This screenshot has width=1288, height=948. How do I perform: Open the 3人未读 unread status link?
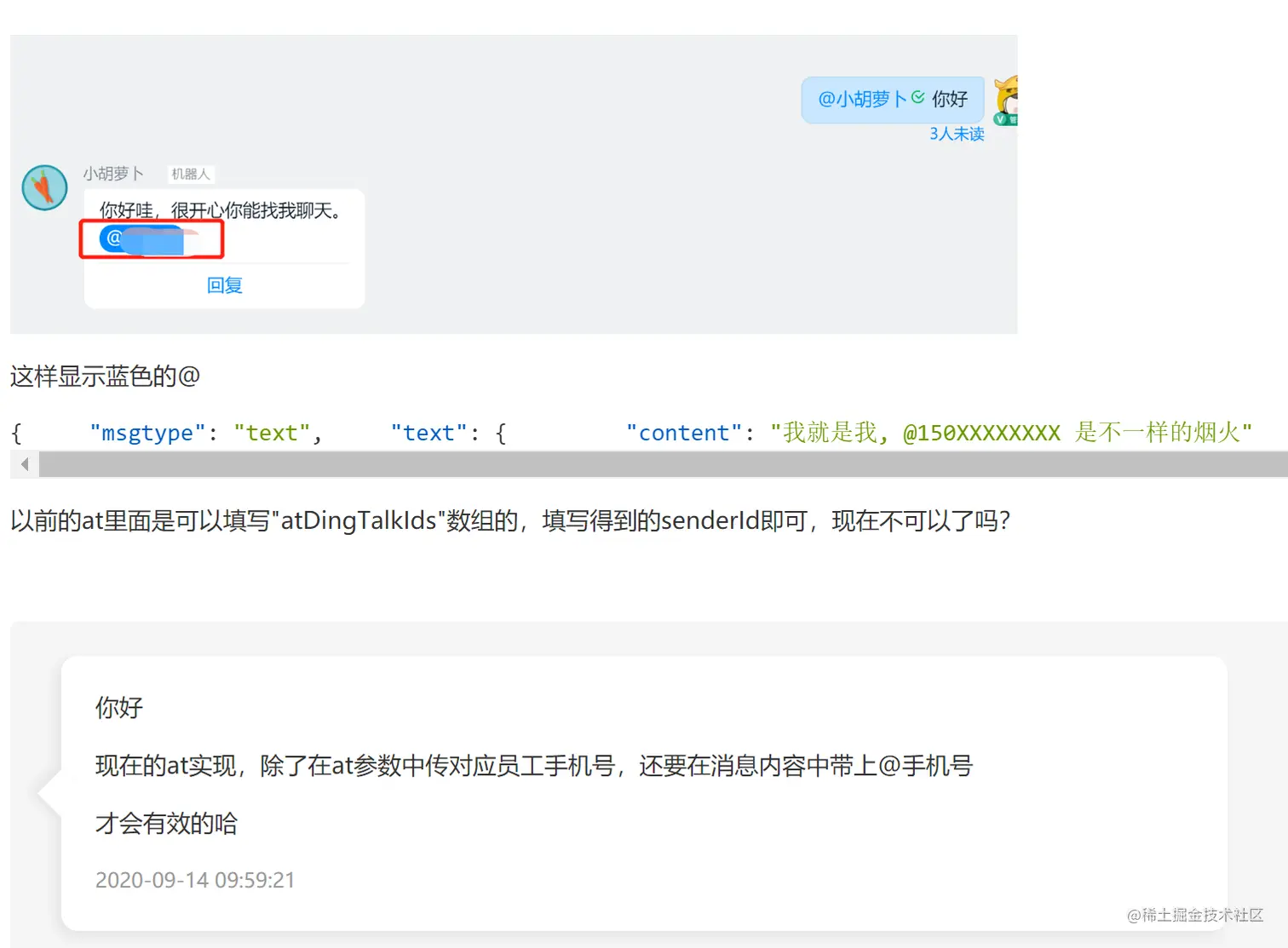957,134
